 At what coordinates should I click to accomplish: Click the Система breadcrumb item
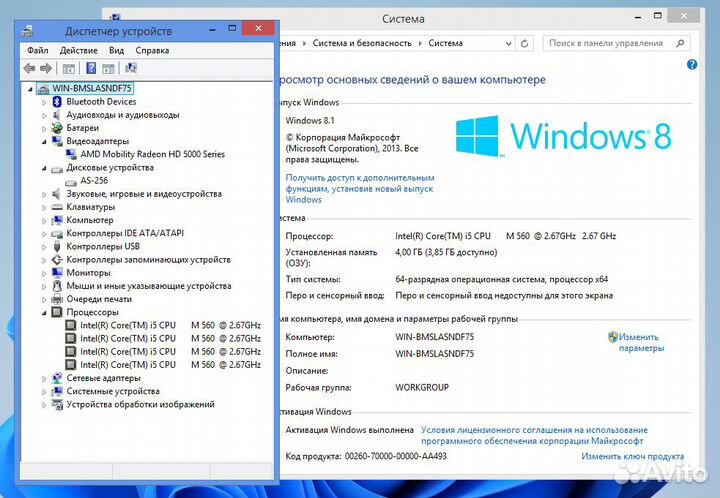tap(445, 43)
